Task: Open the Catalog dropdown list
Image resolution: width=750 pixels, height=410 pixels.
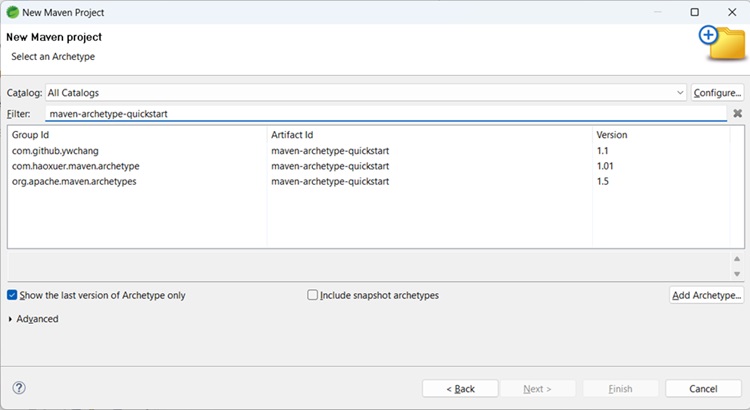Action: [x=680, y=93]
